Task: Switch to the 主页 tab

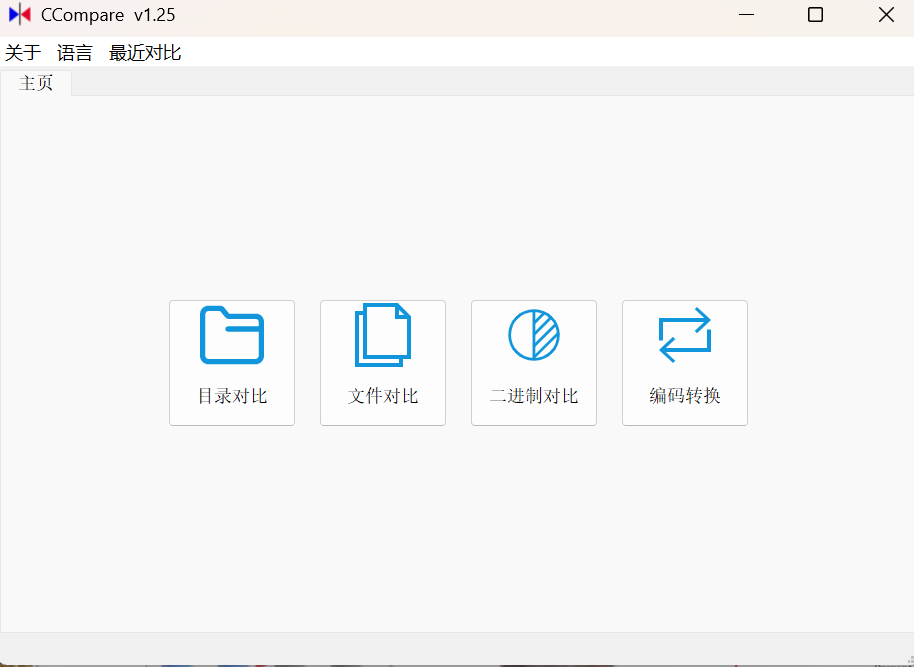Action: tap(35, 83)
